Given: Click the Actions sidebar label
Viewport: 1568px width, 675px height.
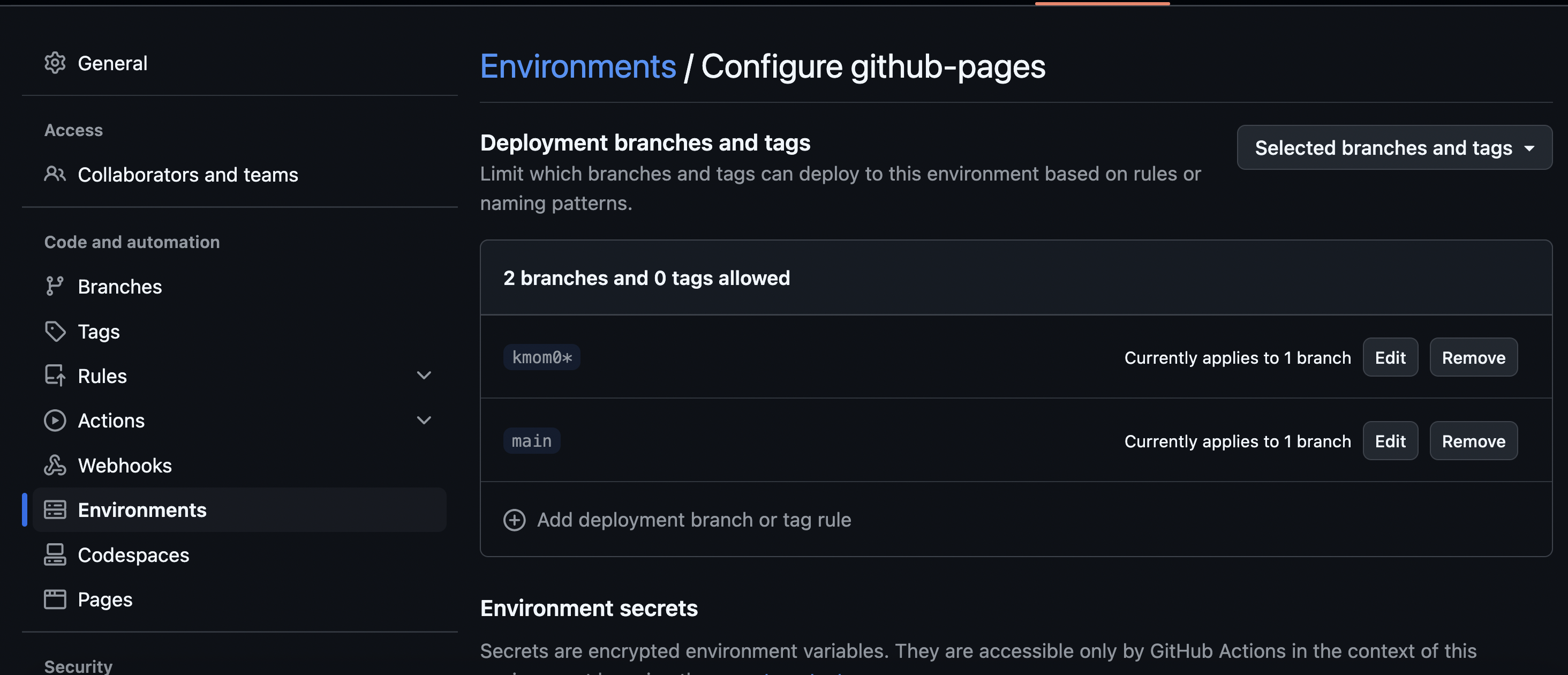Looking at the screenshot, I should tap(111, 421).
